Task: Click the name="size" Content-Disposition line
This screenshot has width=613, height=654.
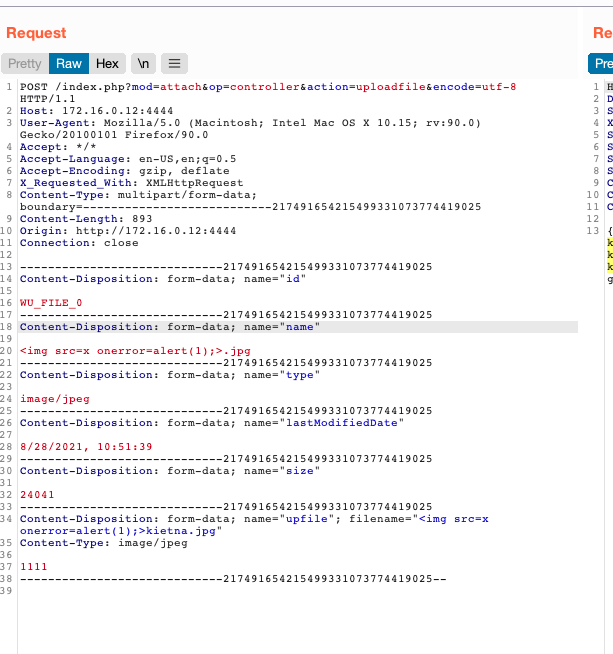Action: coord(170,471)
